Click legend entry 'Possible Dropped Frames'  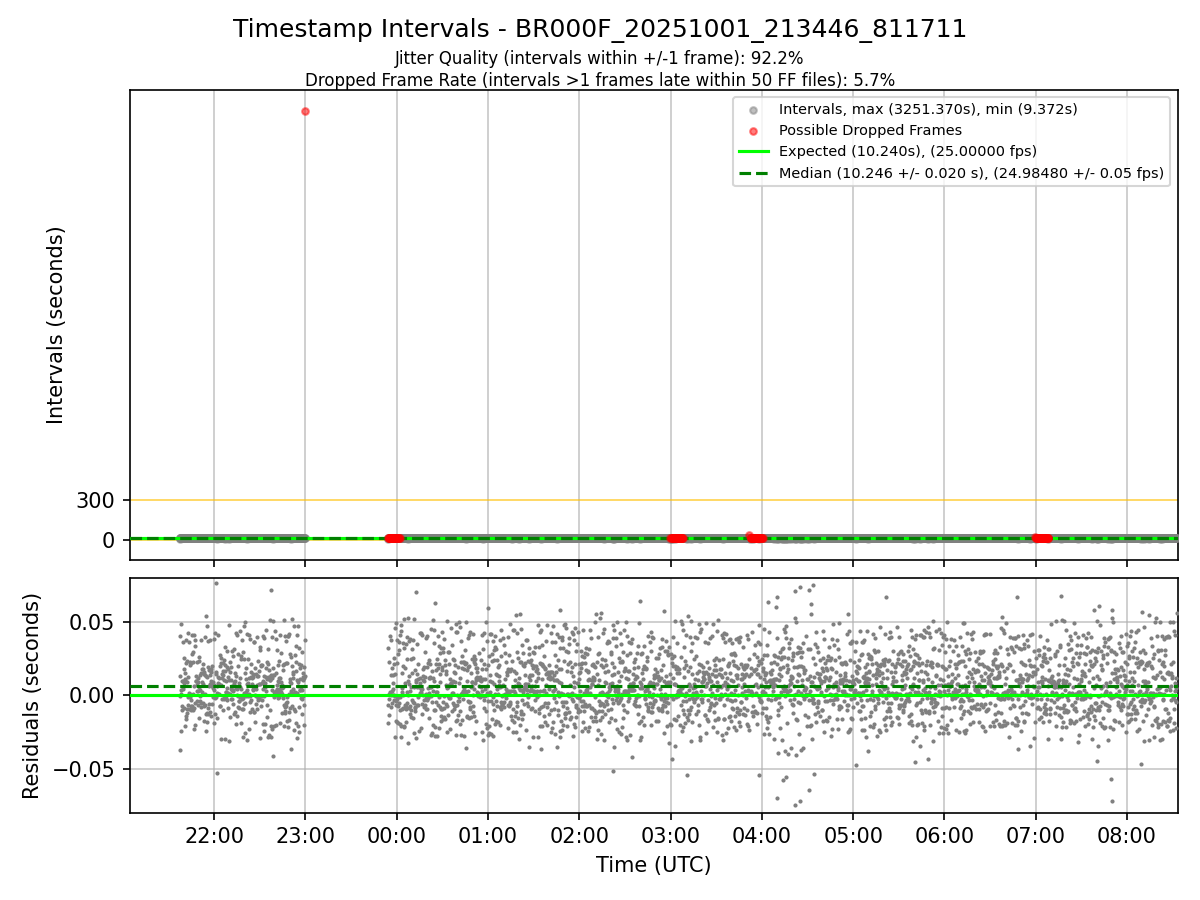click(x=870, y=130)
